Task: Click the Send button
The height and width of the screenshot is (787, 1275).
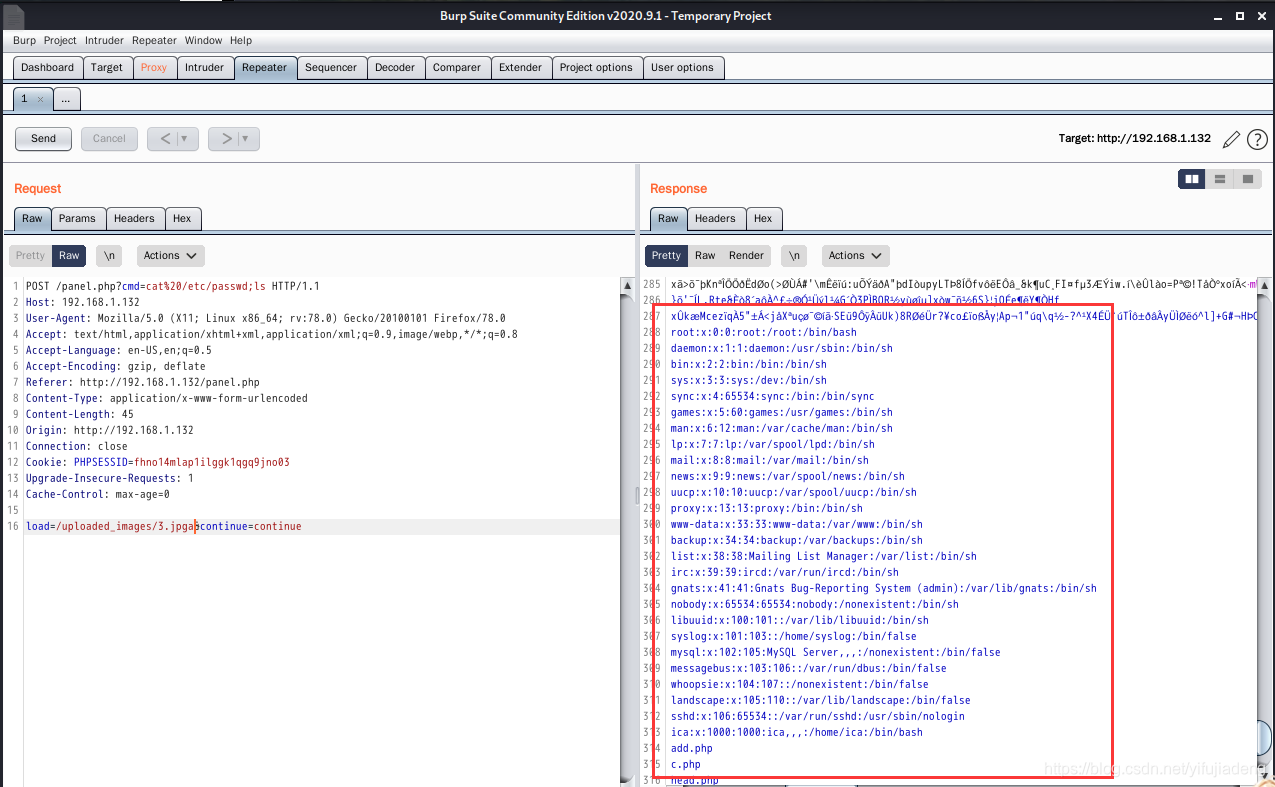Action: pos(44,139)
